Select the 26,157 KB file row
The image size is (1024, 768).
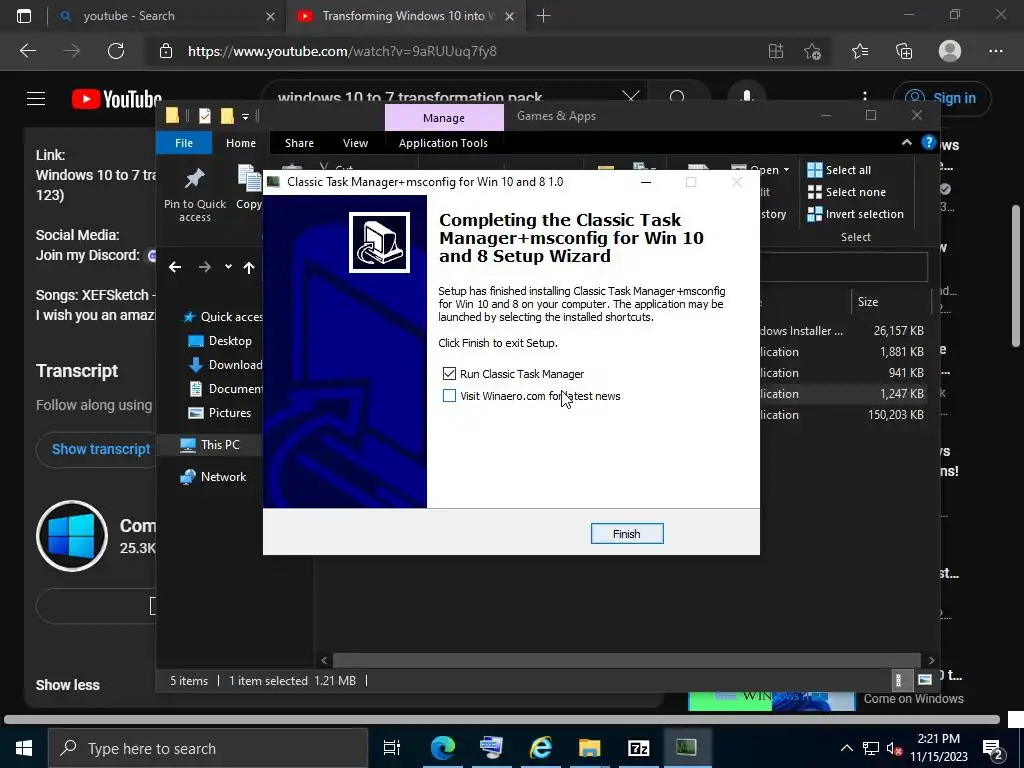(842, 330)
